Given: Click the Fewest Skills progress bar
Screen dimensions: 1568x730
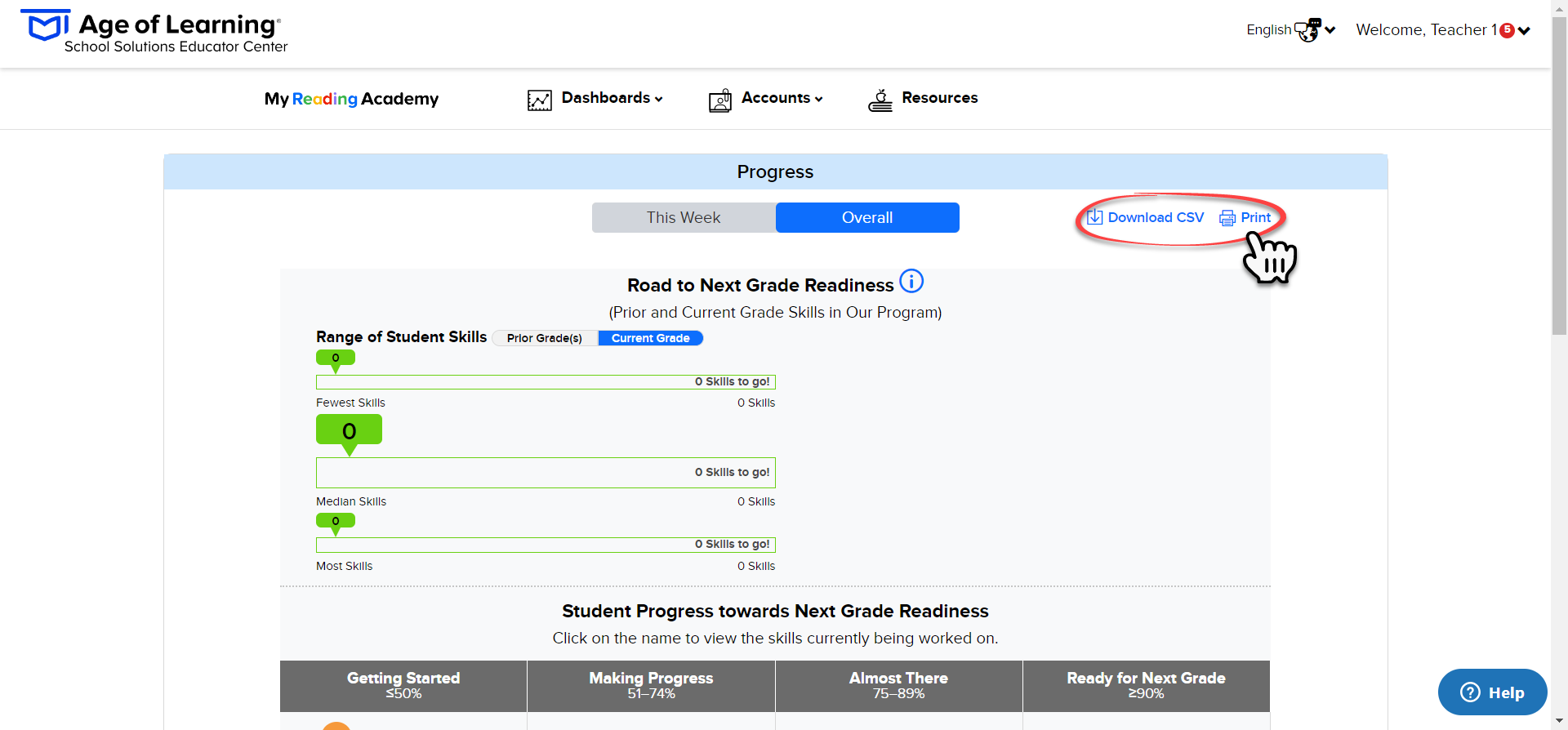Looking at the screenshot, I should (546, 382).
